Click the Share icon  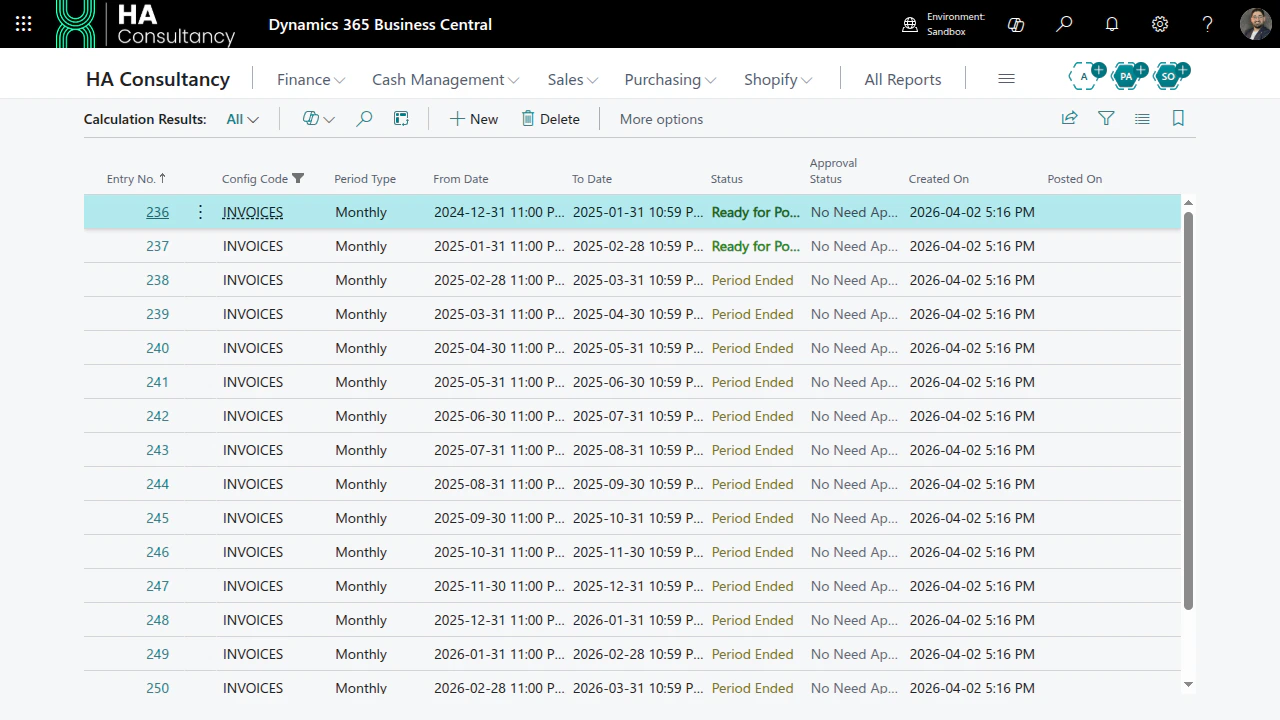click(x=1069, y=119)
